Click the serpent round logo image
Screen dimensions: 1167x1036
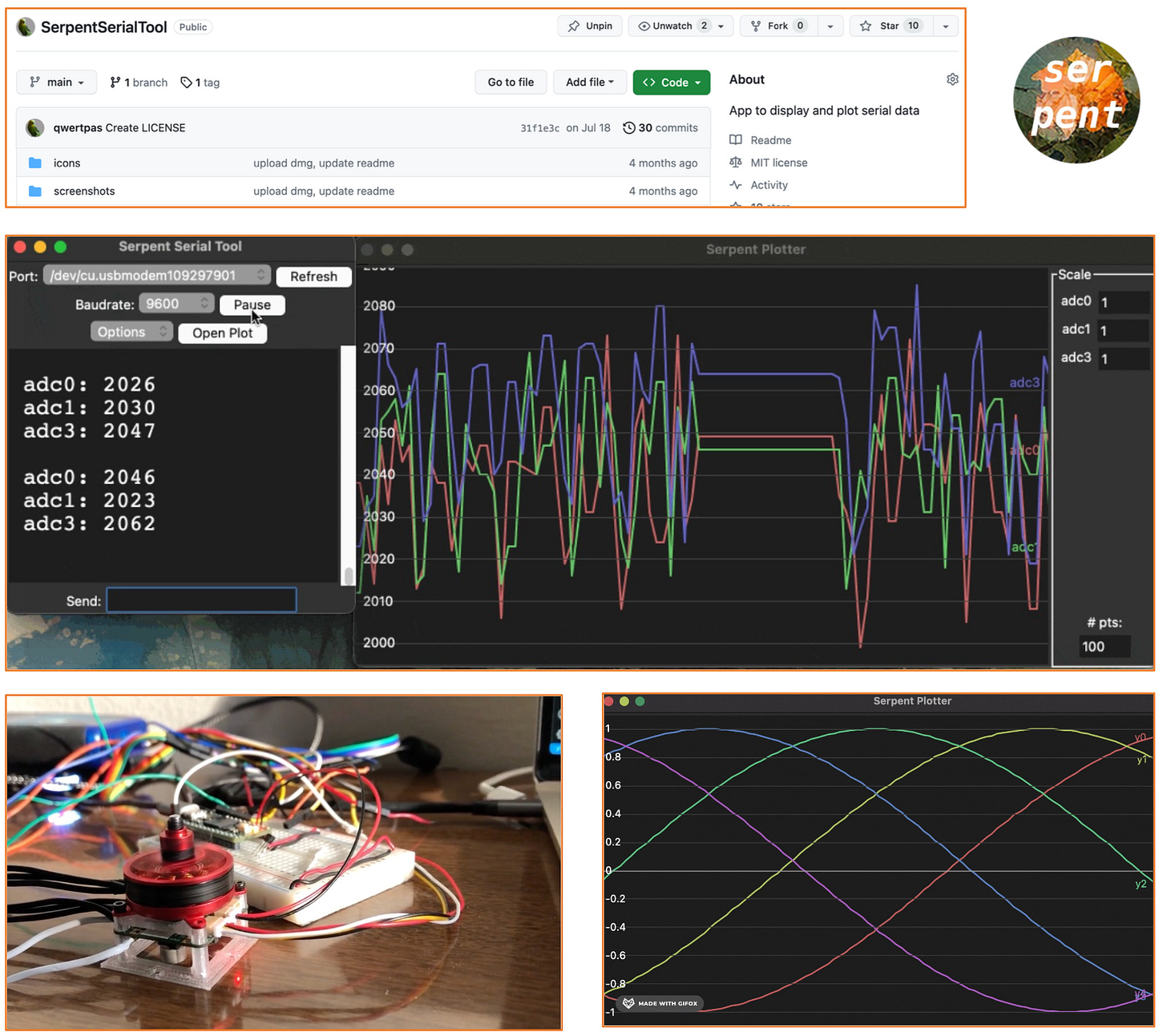tap(1076, 100)
